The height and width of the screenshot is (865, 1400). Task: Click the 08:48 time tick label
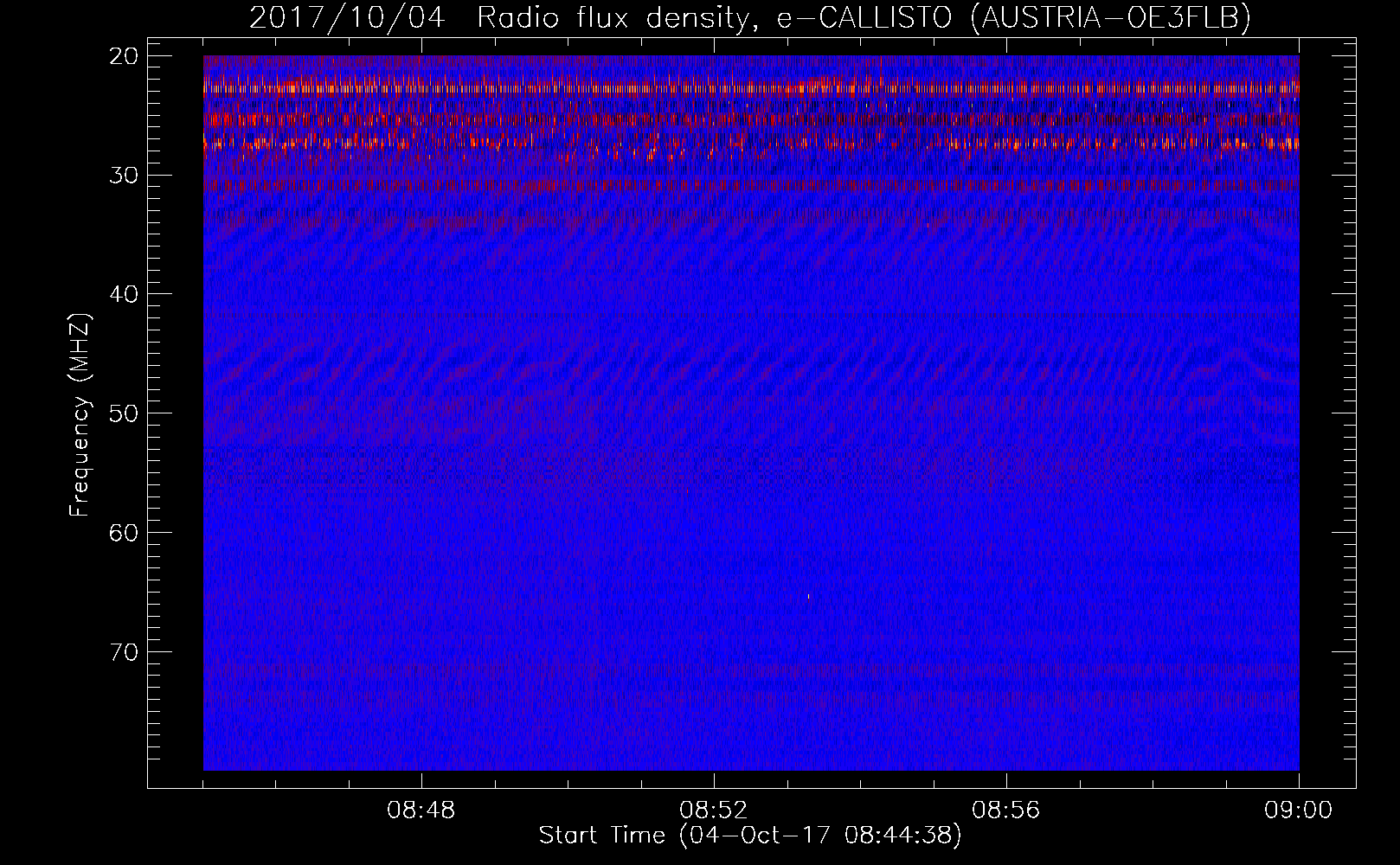[421, 811]
